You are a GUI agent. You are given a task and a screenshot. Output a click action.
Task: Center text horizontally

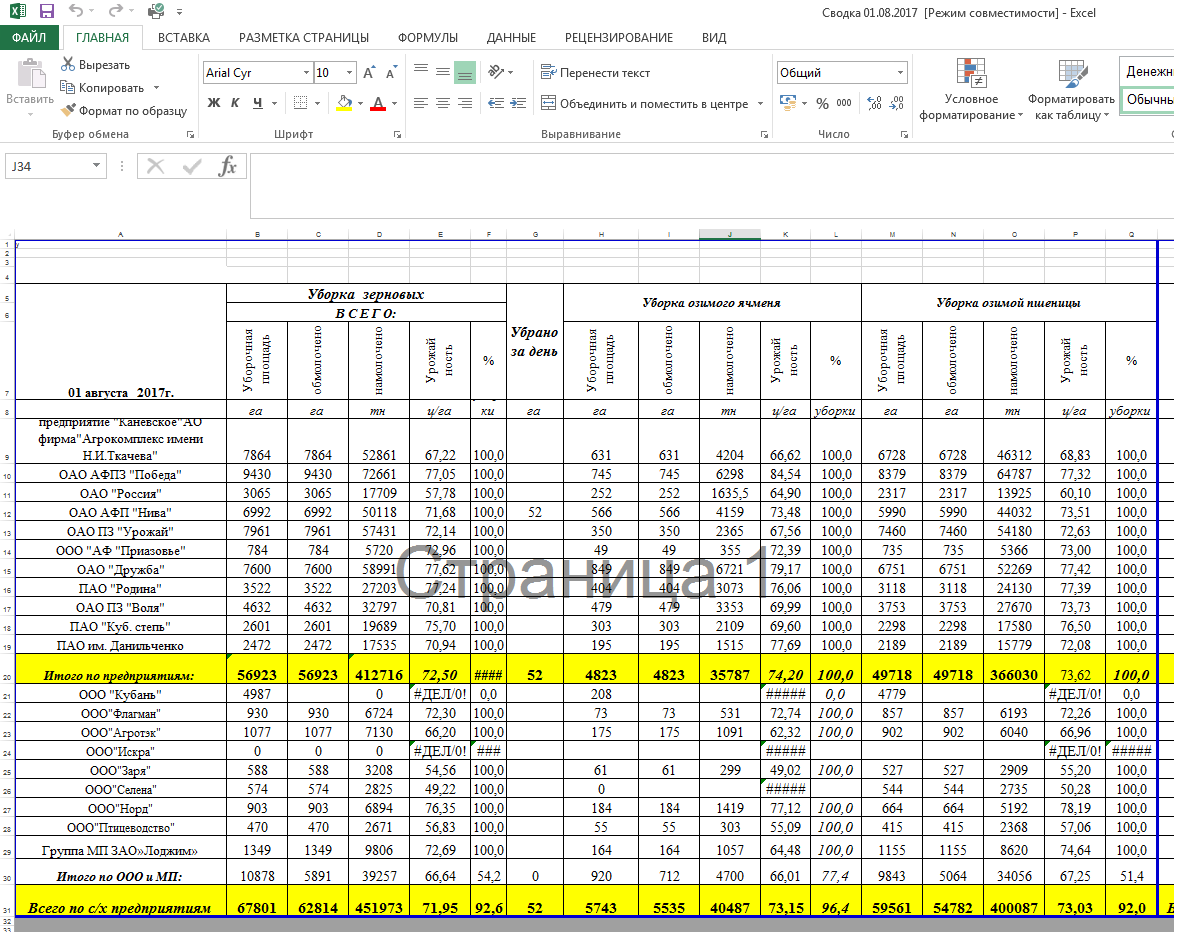(x=442, y=103)
